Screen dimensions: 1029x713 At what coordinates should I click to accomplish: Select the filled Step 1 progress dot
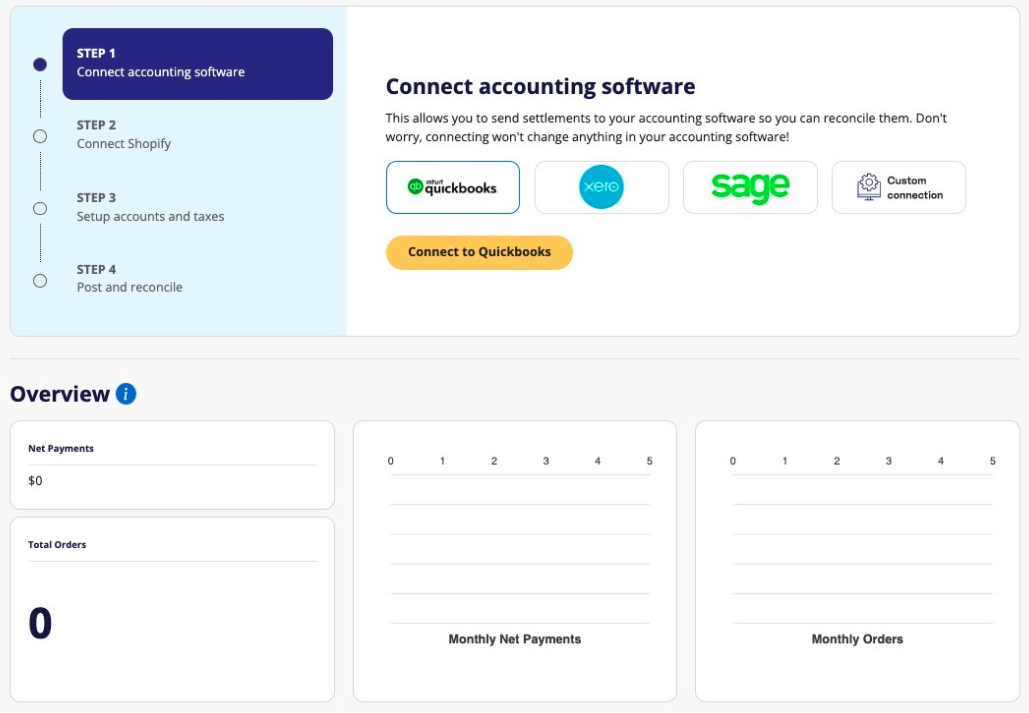coord(40,64)
